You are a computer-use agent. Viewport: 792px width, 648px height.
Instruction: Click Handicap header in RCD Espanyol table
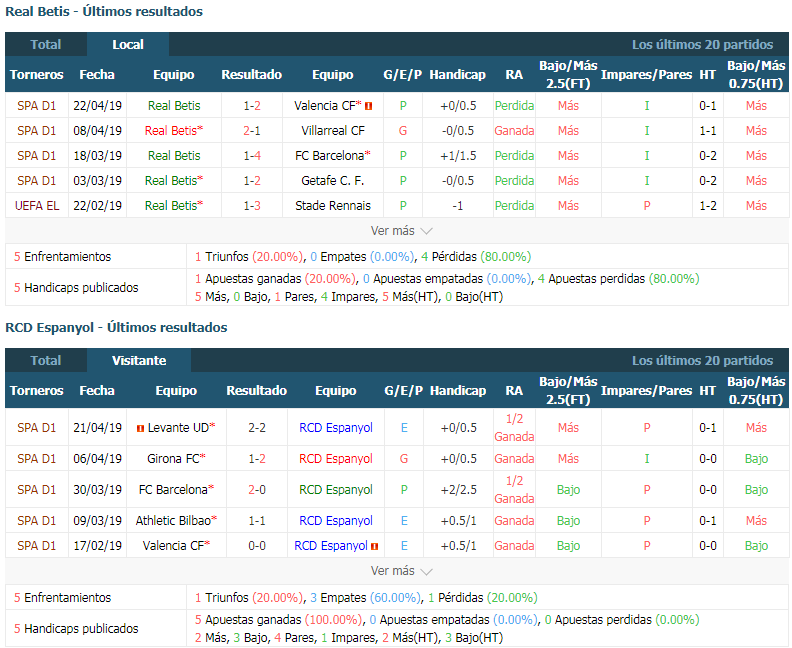tap(458, 390)
